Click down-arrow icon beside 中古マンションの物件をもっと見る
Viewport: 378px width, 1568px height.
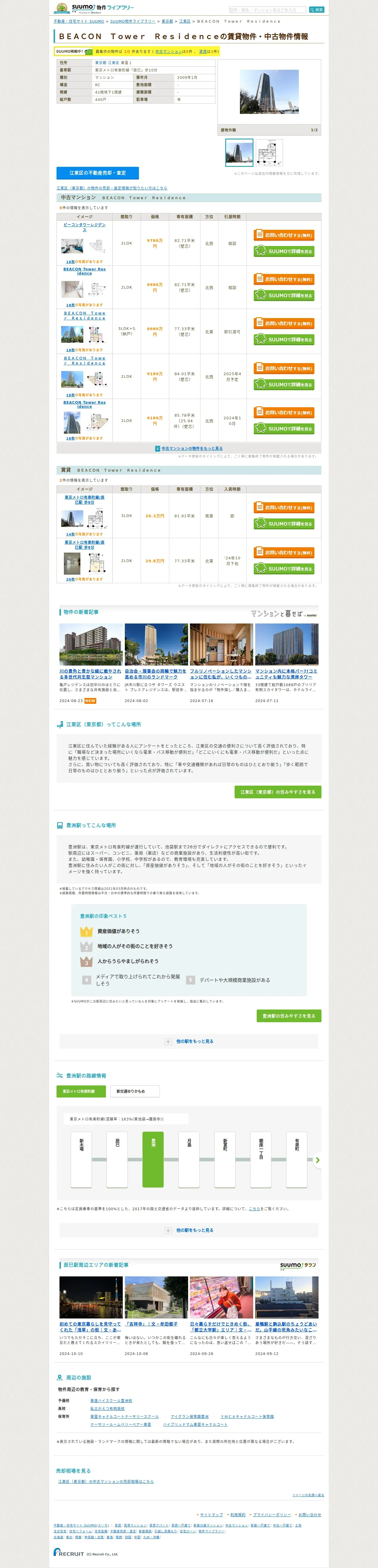pyautogui.click(x=158, y=449)
